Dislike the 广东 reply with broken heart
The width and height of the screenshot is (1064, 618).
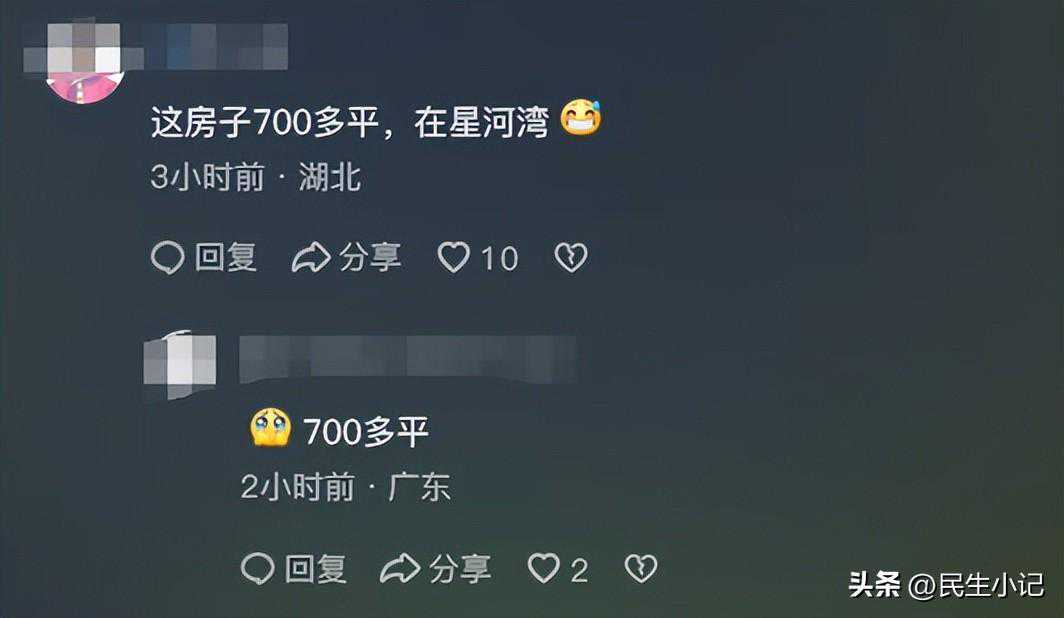click(x=641, y=568)
